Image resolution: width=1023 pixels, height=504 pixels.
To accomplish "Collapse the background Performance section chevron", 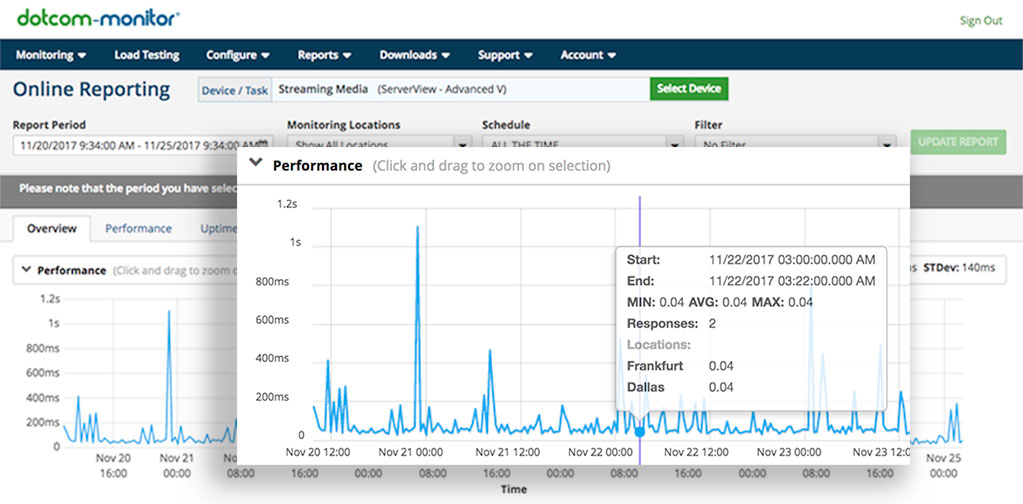I will 26,269.
